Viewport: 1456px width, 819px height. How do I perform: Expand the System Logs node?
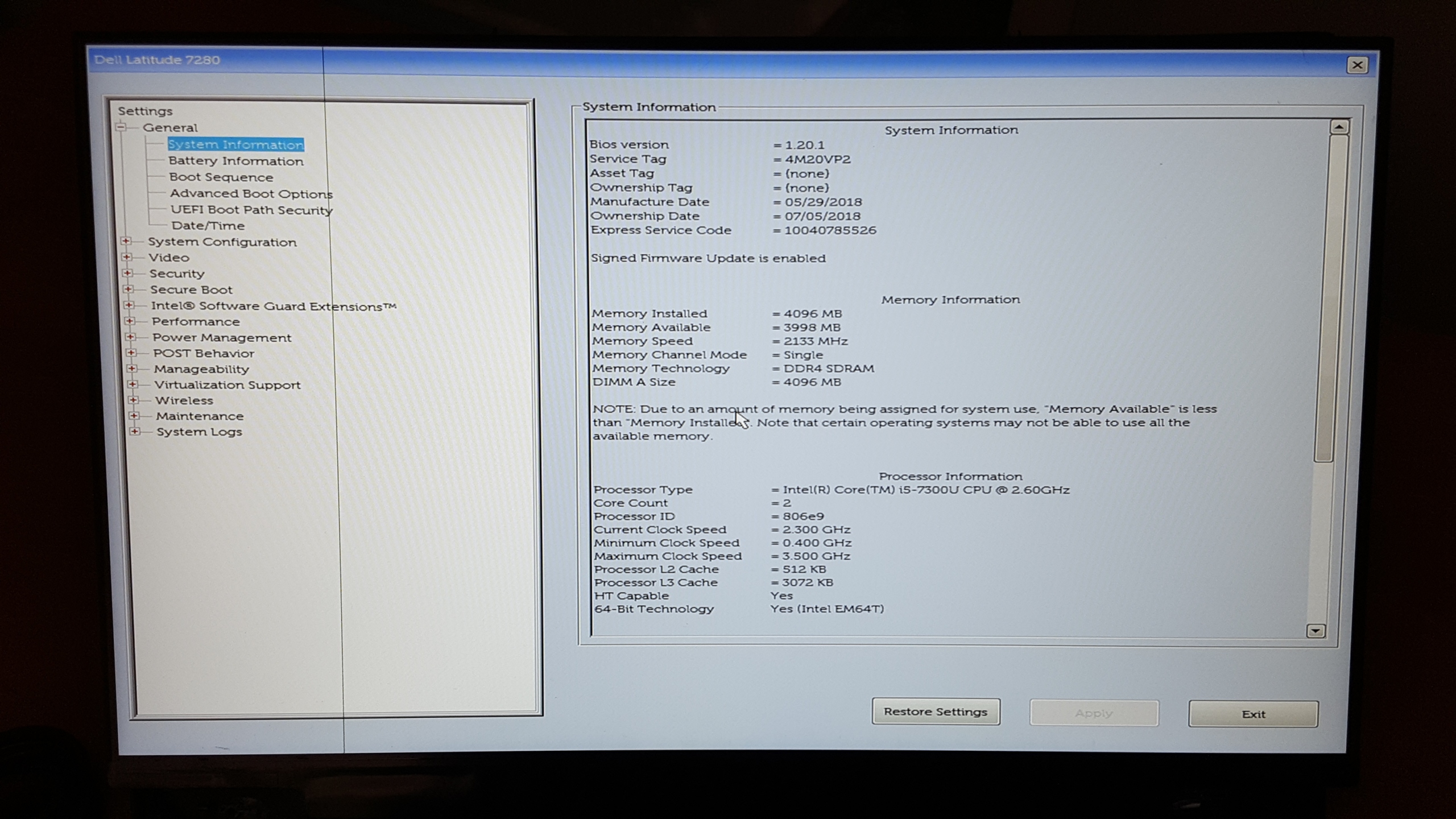(x=135, y=432)
